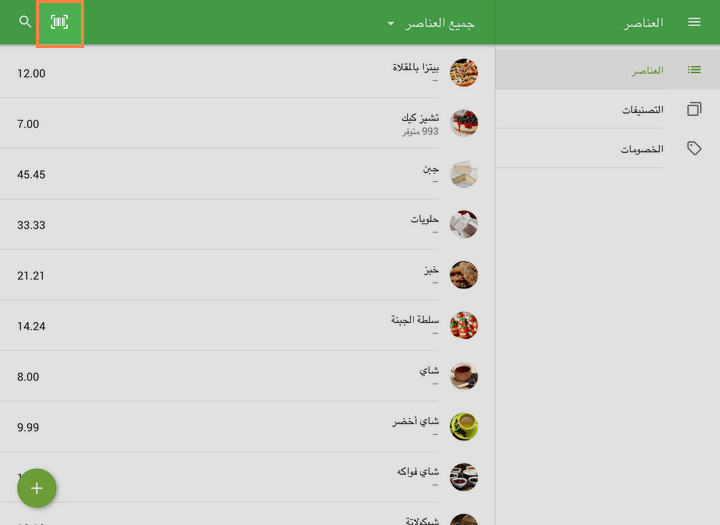
Task: Click the خبز item thumbnail
Action: (463, 275)
